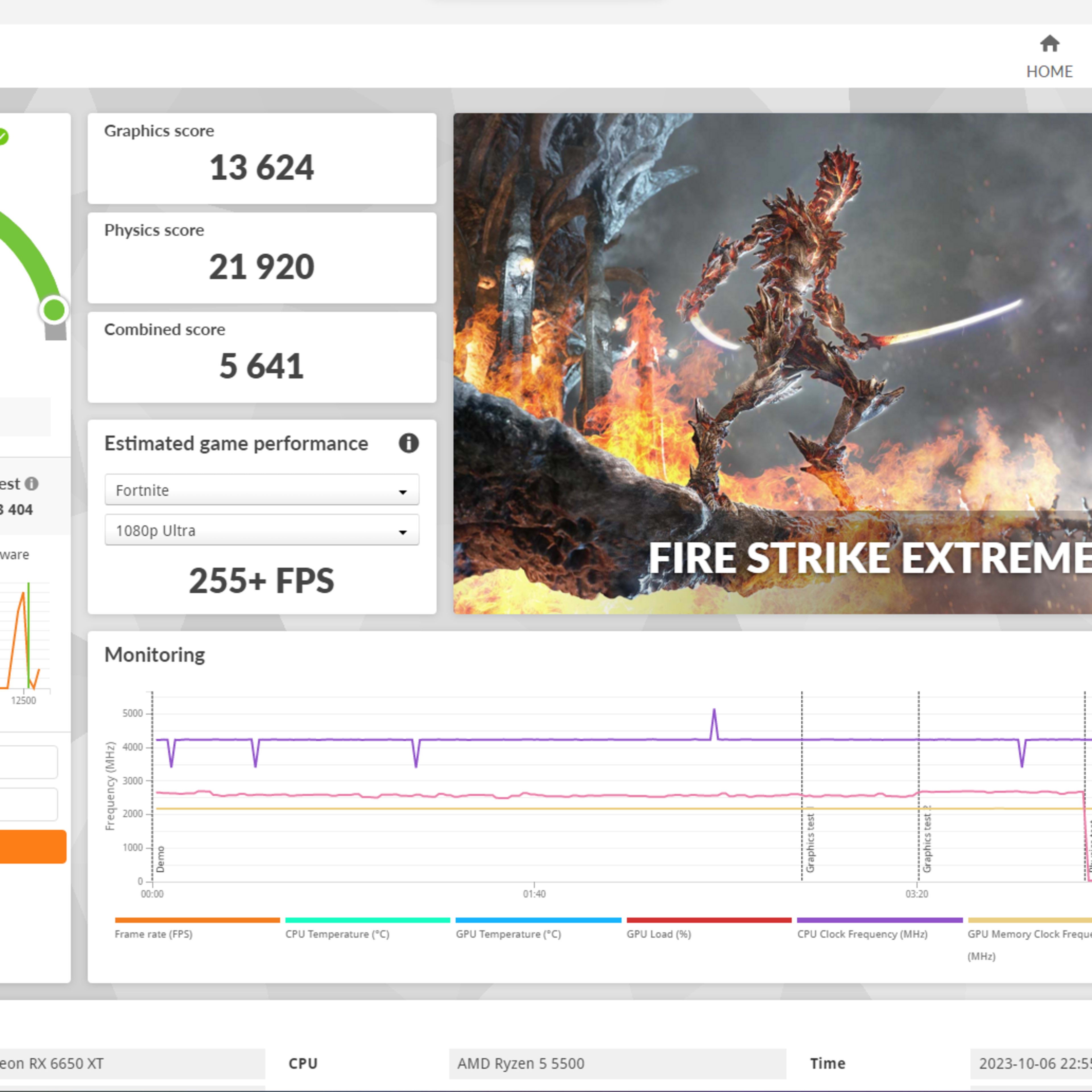Click the 2023-10-06 time field
Image resolution: width=1092 pixels, height=1092 pixels.
coord(1031,1063)
